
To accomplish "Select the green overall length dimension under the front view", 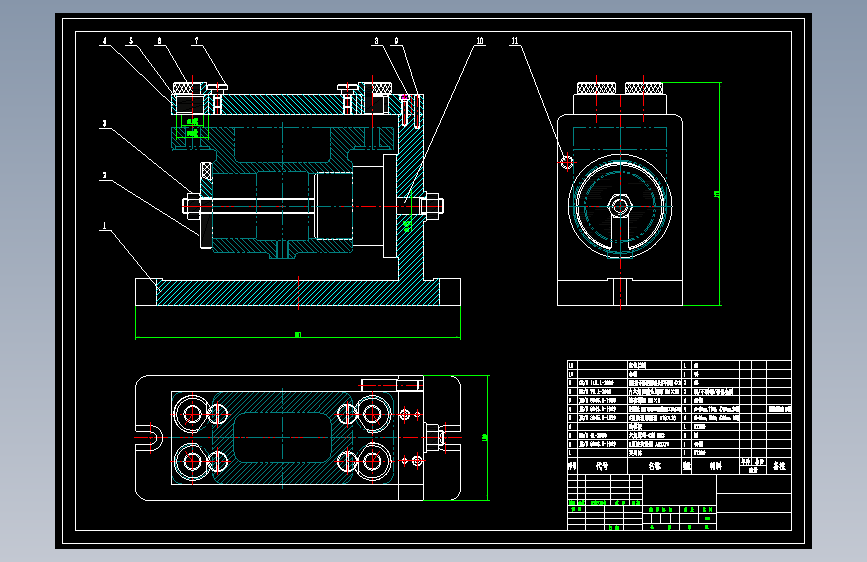I will 298,335.
